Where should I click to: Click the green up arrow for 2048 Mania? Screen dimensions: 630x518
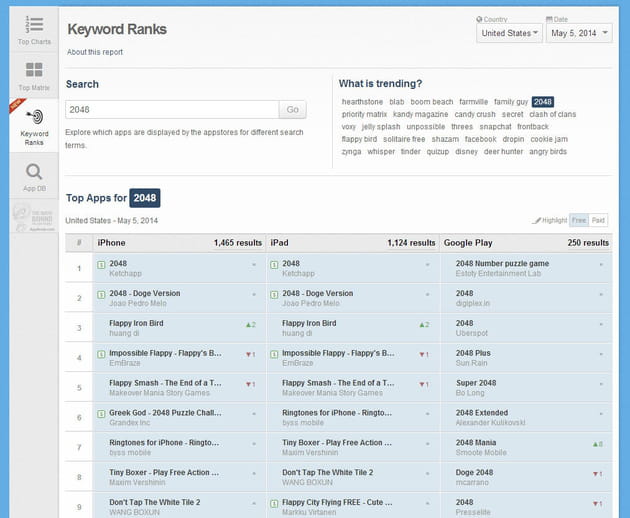point(597,444)
